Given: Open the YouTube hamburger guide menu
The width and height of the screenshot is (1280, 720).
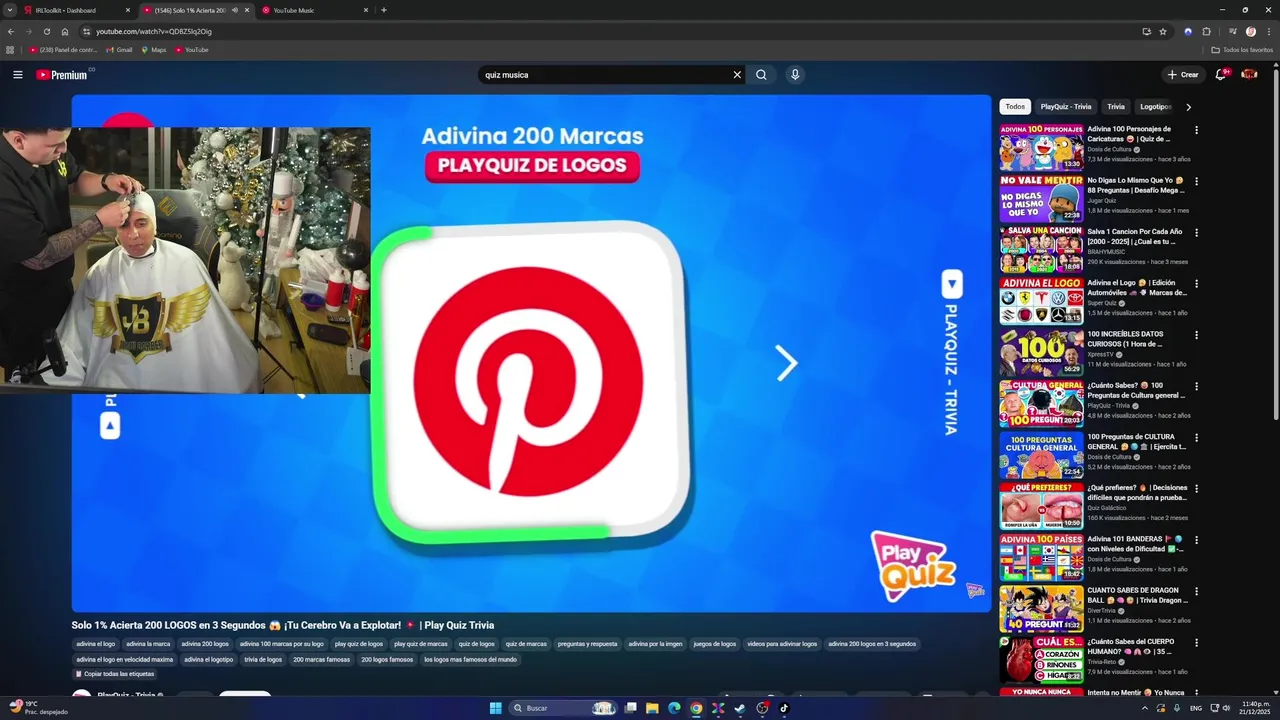Looking at the screenshot, I should (x=18, y=75).
